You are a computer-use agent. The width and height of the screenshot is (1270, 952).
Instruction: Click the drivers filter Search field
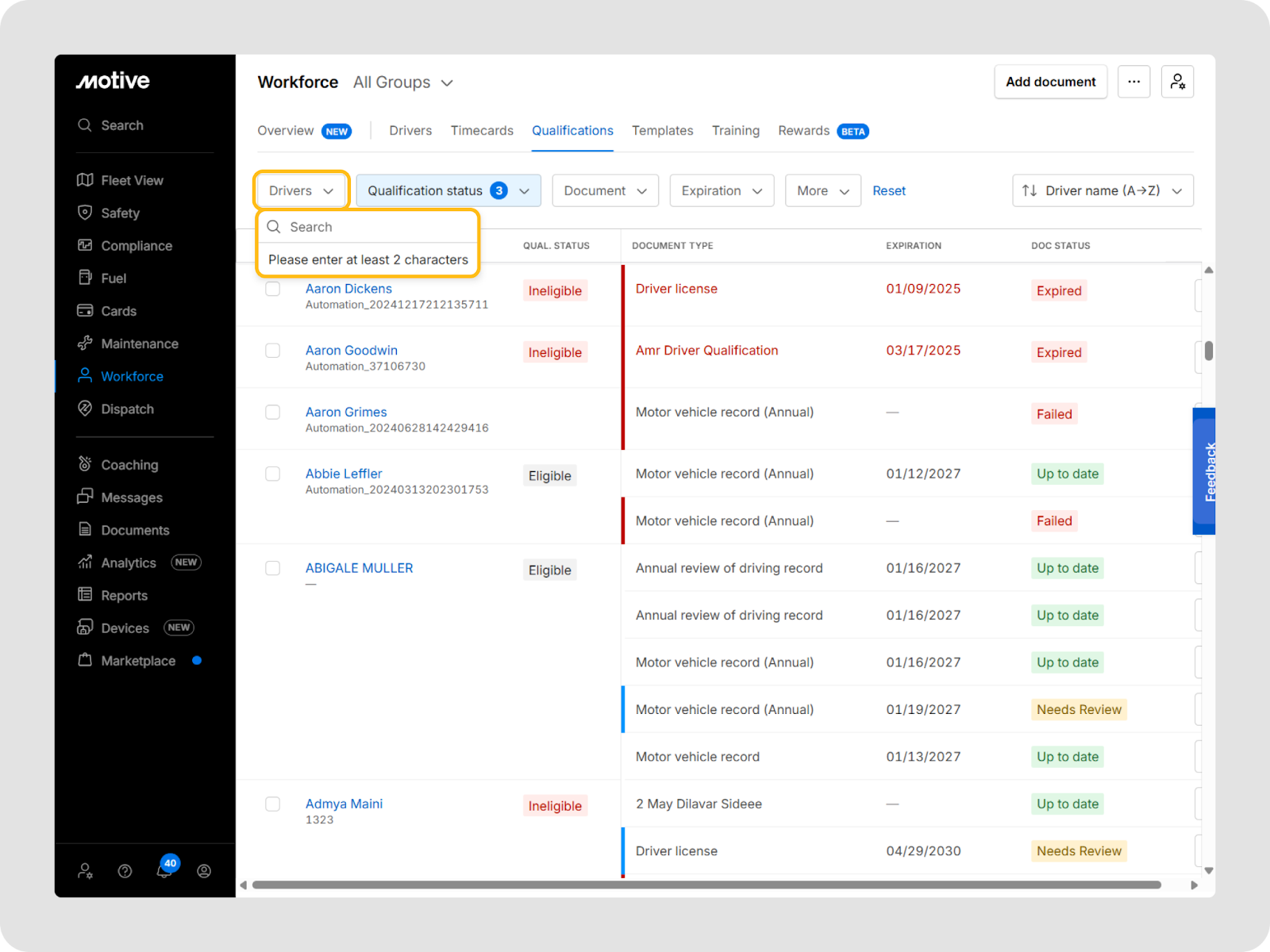point(373,227)
